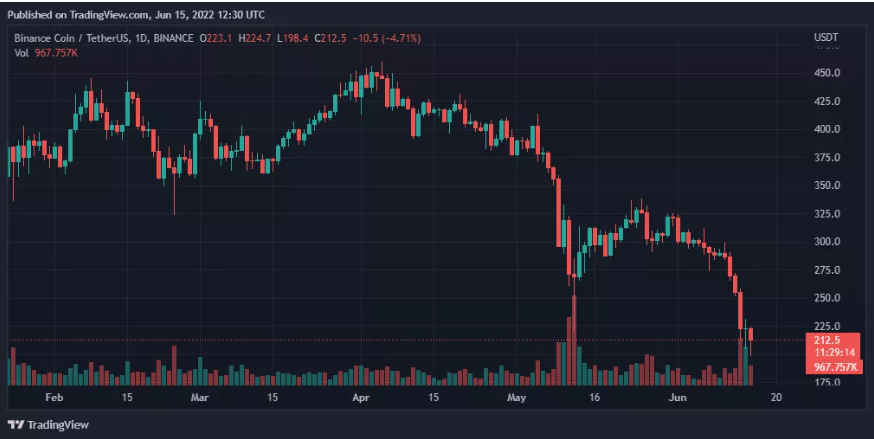
Task: Click the 250.0 price axis label
Action: click(826, 298)
